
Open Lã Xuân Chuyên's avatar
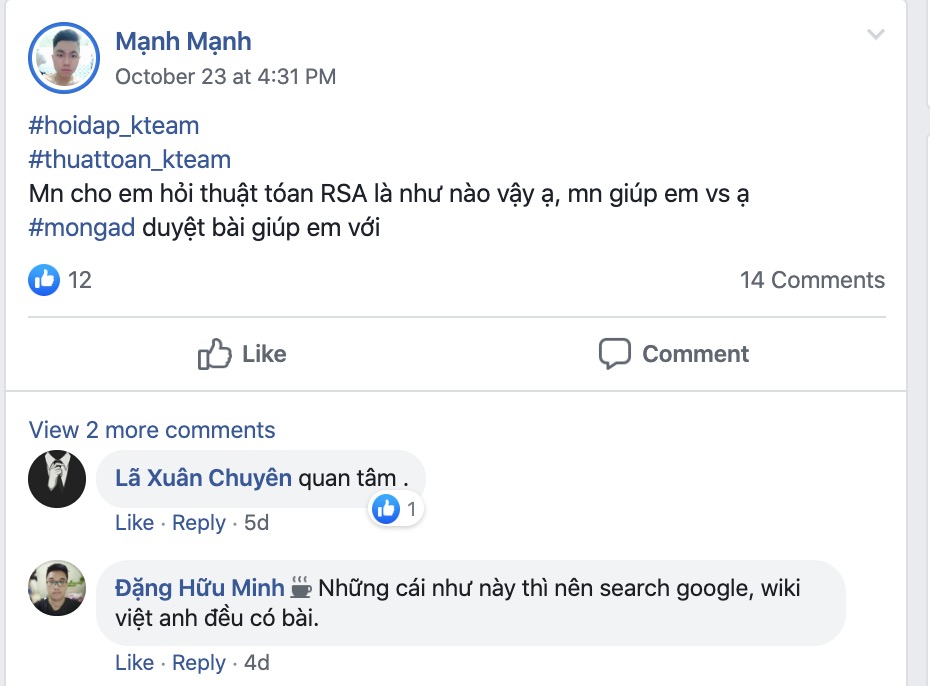click(57, 479)
